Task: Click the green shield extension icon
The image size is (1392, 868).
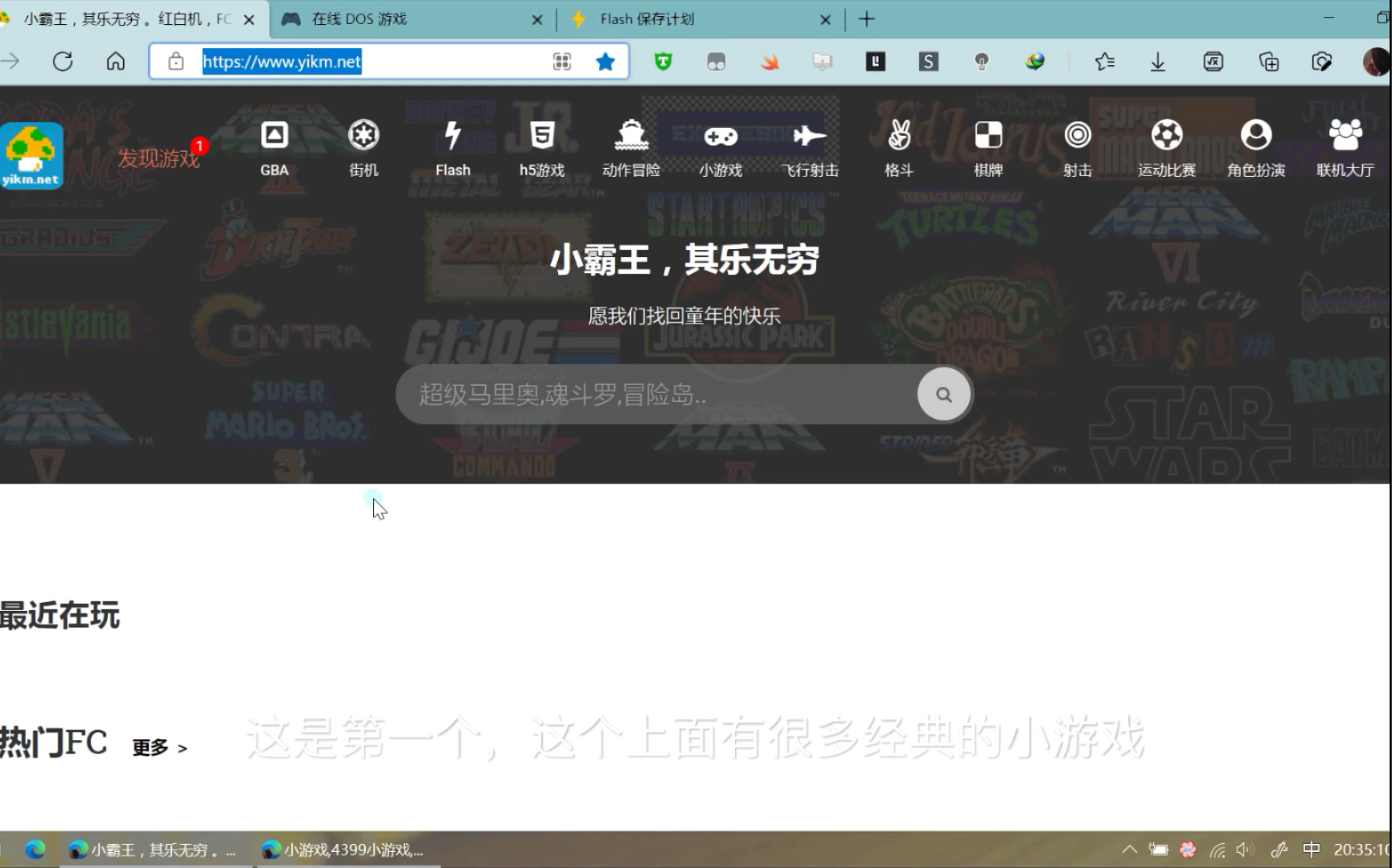Action: [x=663, y=61]
